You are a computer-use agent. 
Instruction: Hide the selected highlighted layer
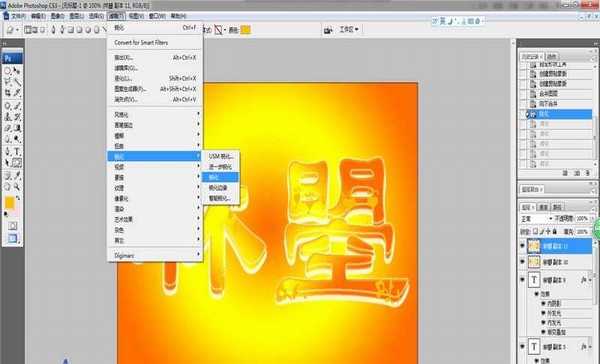click(522, 246)
